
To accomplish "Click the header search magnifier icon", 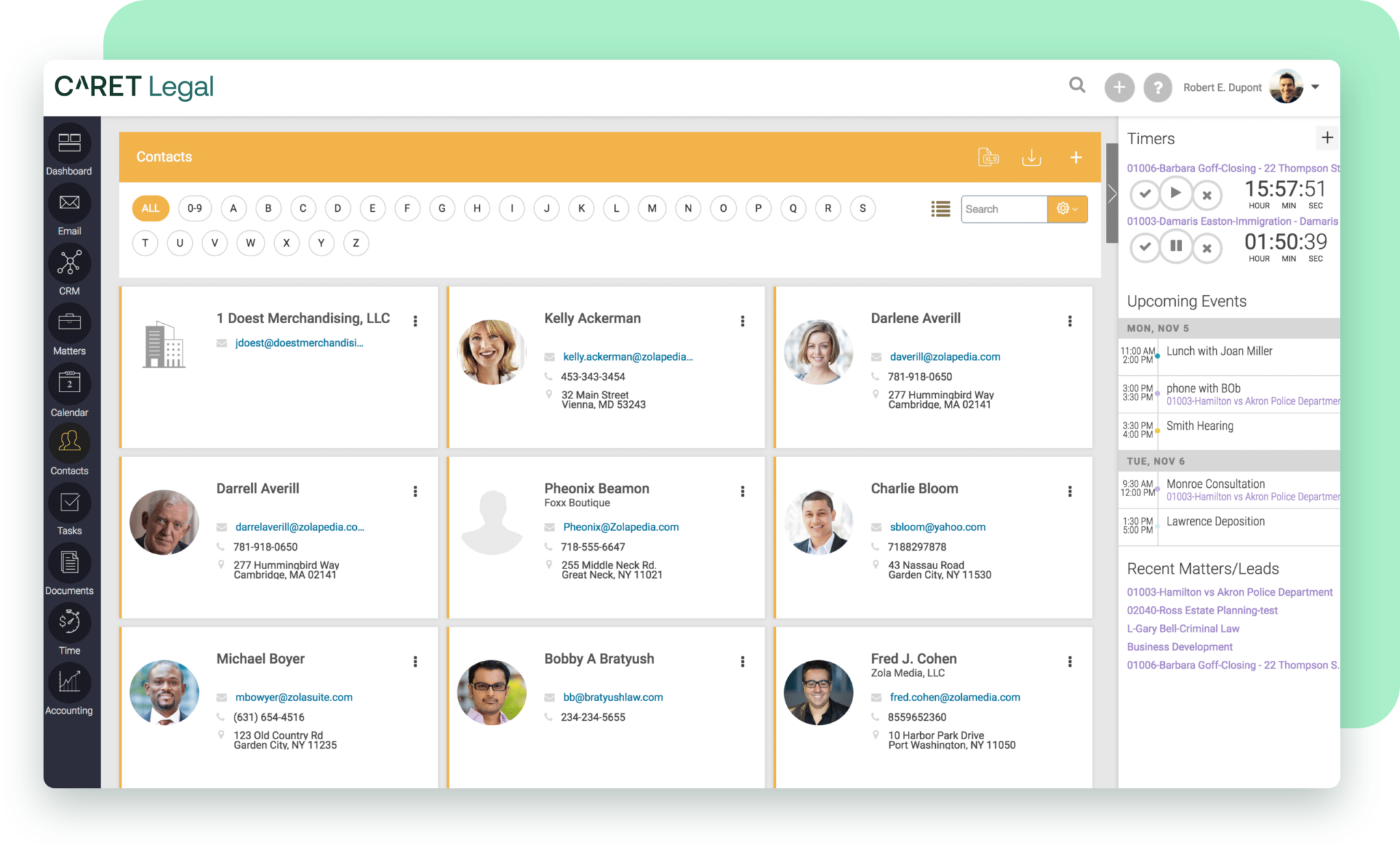I will tap(1077, 85).
